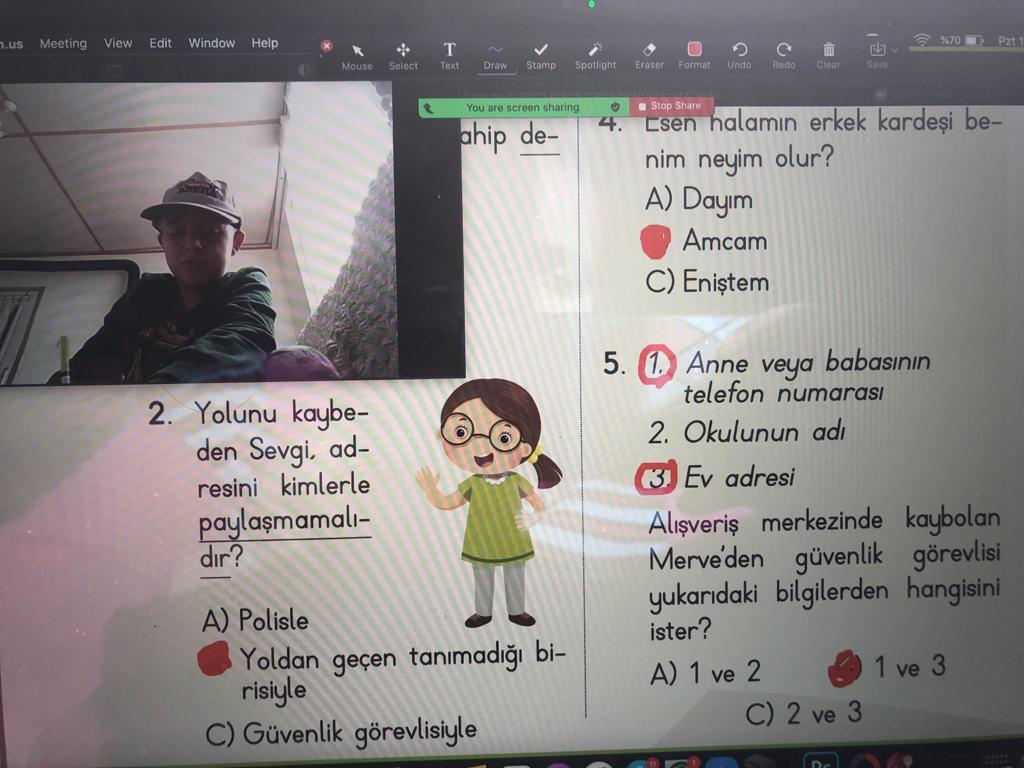
Task: Pick the Draw tool
Action: pyautogui.click(x=495, y=54)
